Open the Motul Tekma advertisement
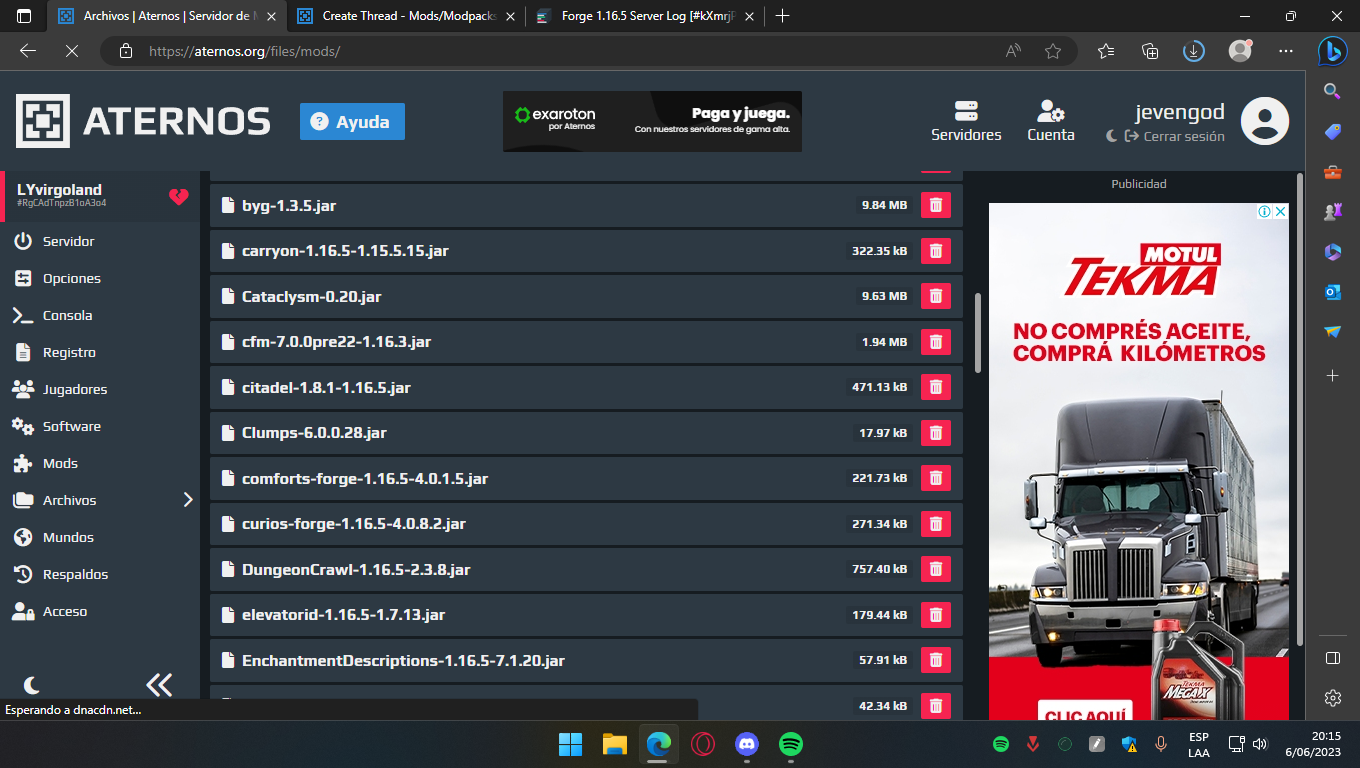 (1139, 461)
